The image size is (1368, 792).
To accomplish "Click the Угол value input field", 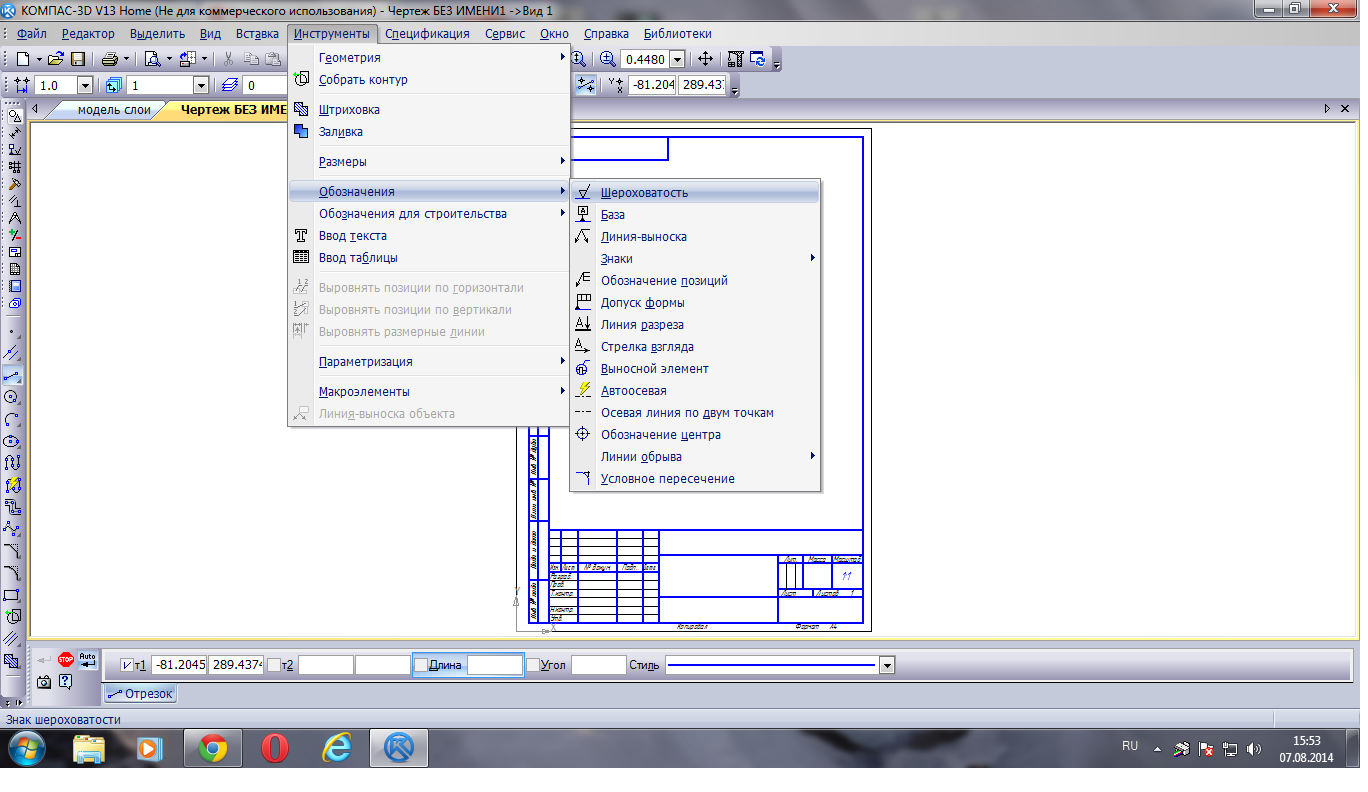I will tap(598, 665).
